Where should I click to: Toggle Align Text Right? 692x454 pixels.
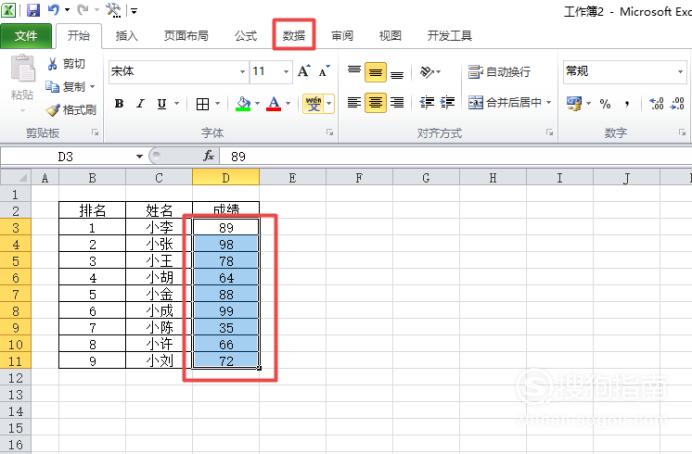(397, 103)
